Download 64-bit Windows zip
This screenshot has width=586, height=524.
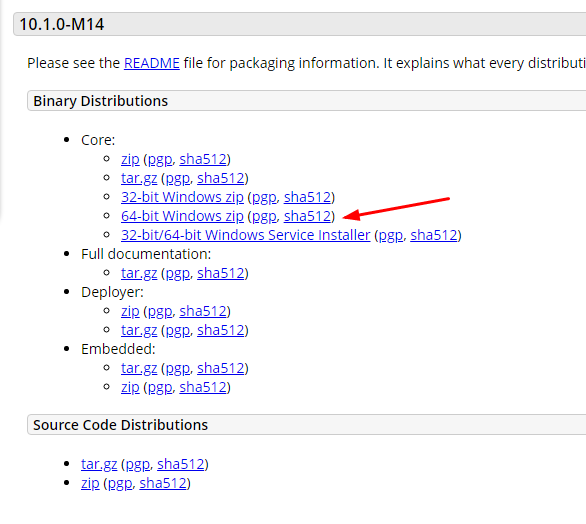(182, 216)
